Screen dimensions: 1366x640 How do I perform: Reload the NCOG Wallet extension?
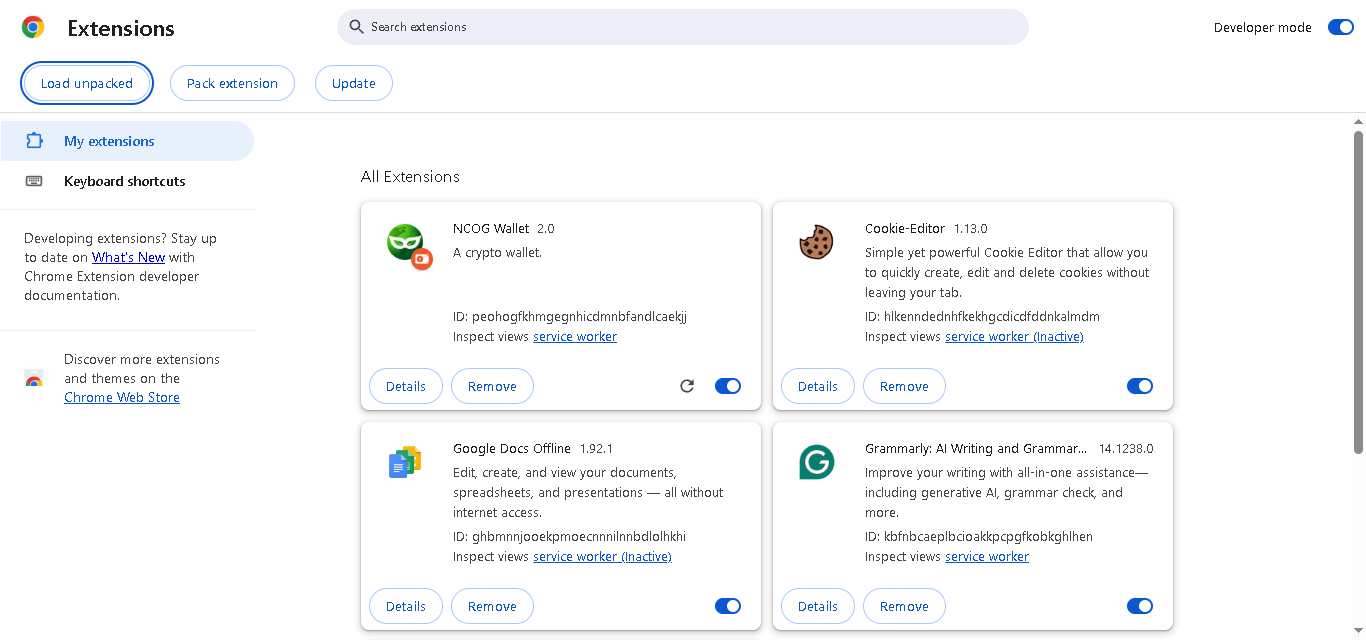pyautogui.click(x=687, y=386)
